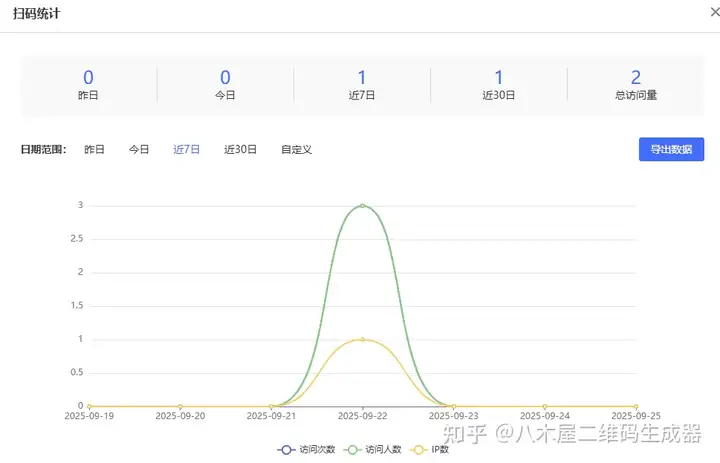Click the 2.5 y-axis label
The width and height of the screenshot is (720, 463).
[x=77, y=239]
